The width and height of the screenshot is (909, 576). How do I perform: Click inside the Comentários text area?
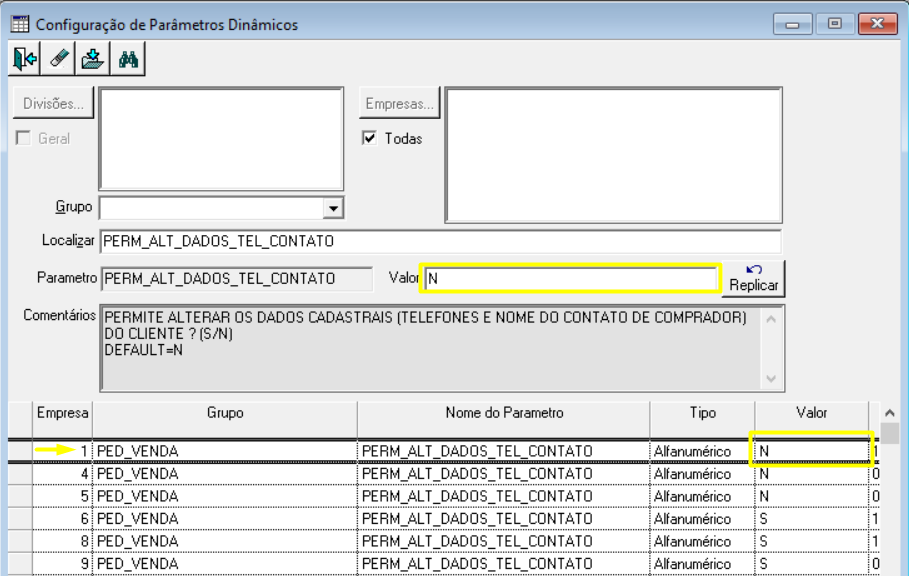point(430,348)
